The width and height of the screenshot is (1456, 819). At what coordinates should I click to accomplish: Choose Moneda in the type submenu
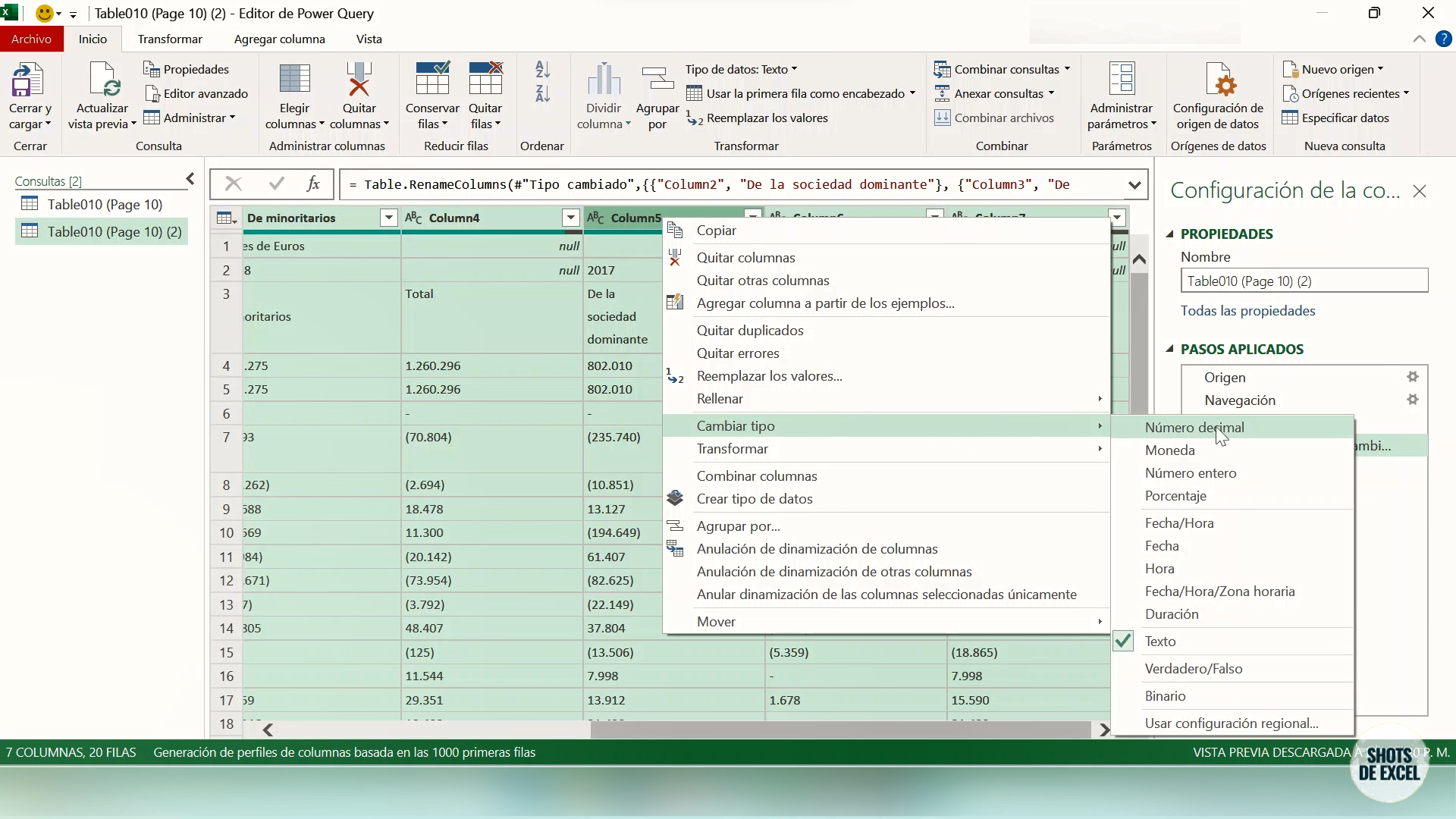[x=1233, y=450]
